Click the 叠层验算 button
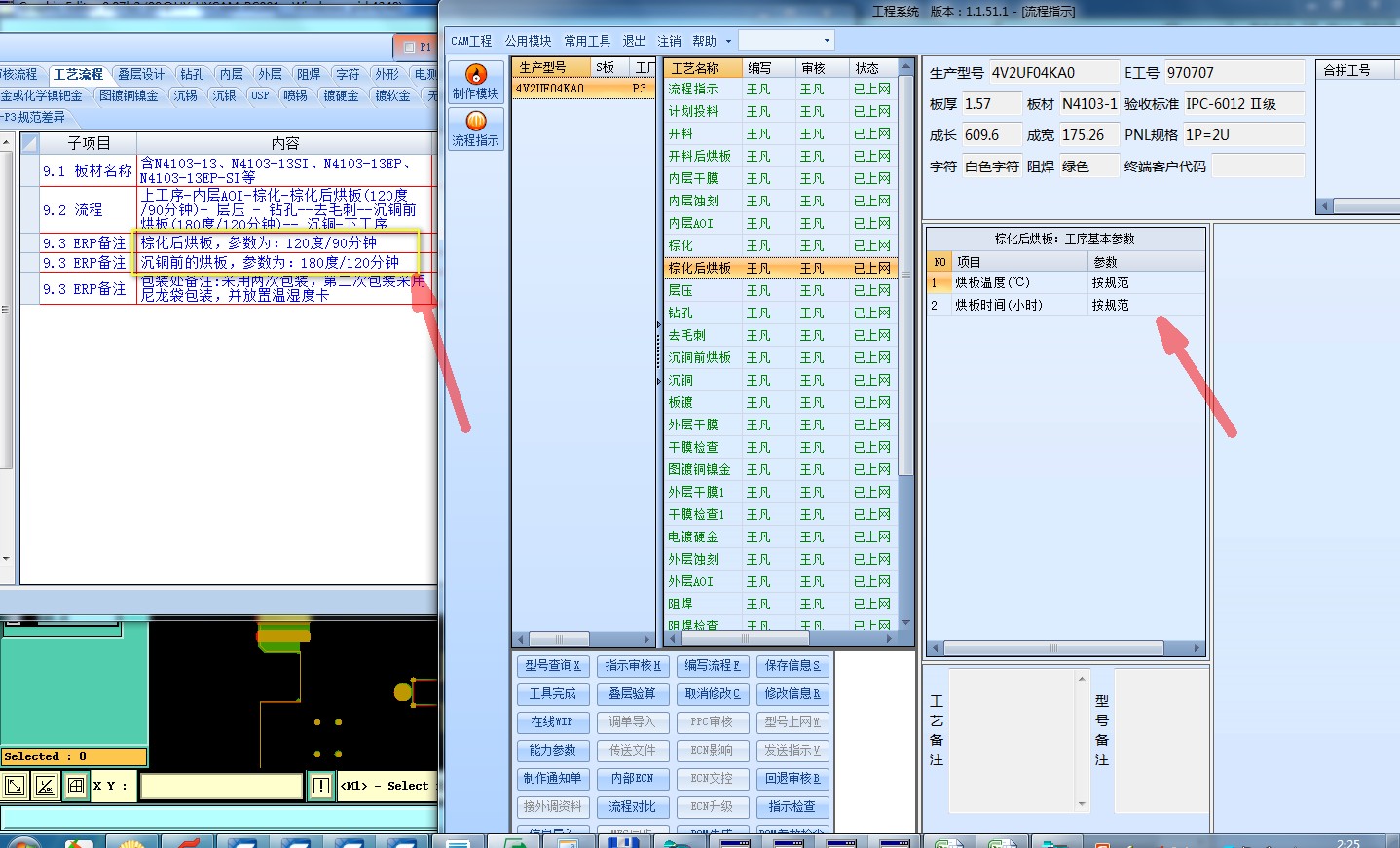Screen dimensions: 1400x848 tap(633, 694)
